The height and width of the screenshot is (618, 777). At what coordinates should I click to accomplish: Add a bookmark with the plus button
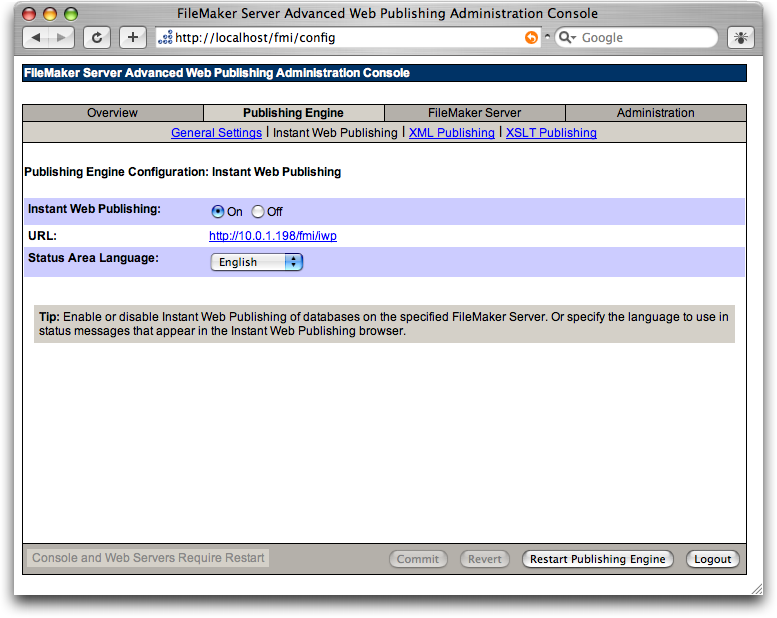[x=132, y=38]
